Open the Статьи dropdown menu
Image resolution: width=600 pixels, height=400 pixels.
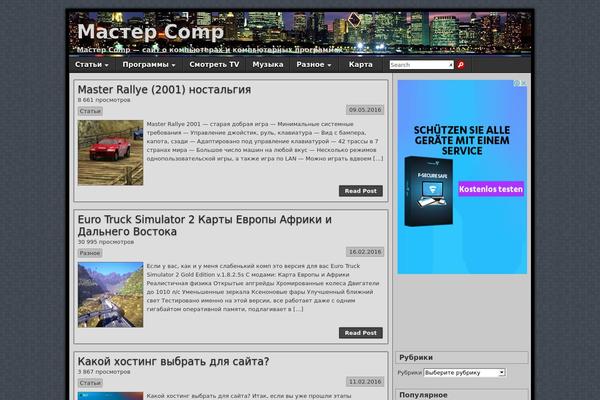pos(92,65)
